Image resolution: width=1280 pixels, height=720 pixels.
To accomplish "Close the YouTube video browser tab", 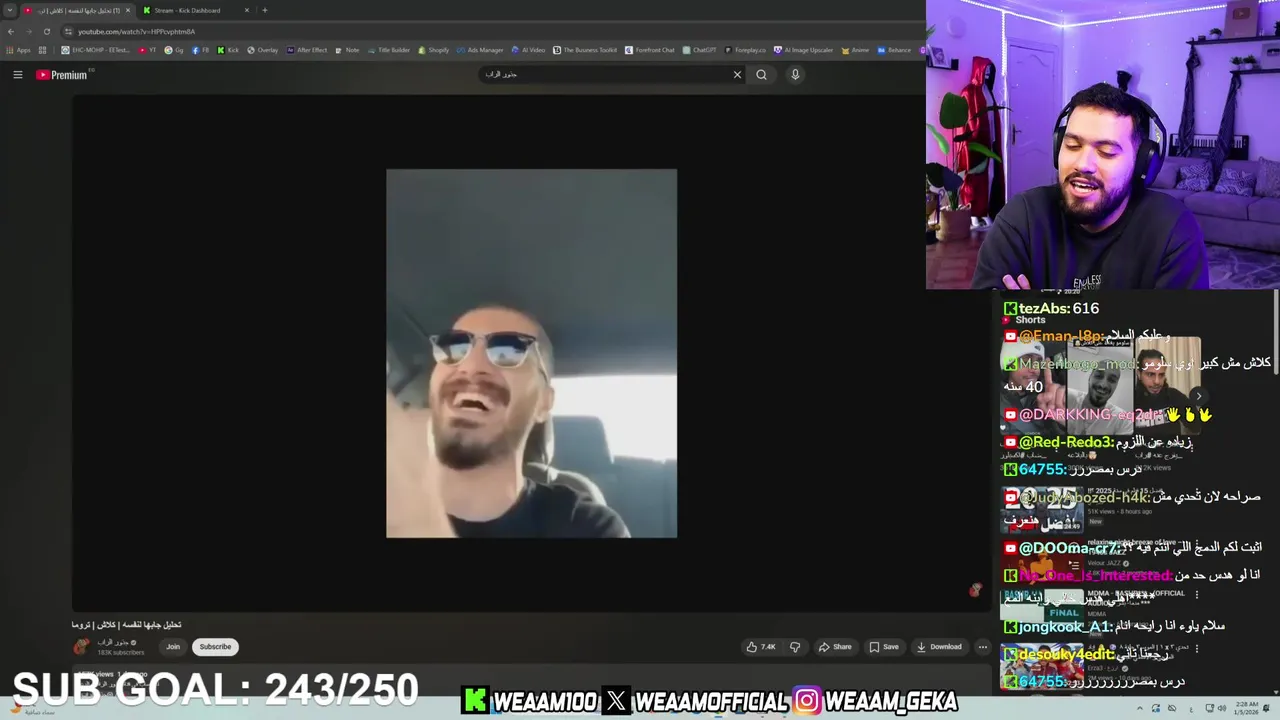I will click(x=127, y=10).
